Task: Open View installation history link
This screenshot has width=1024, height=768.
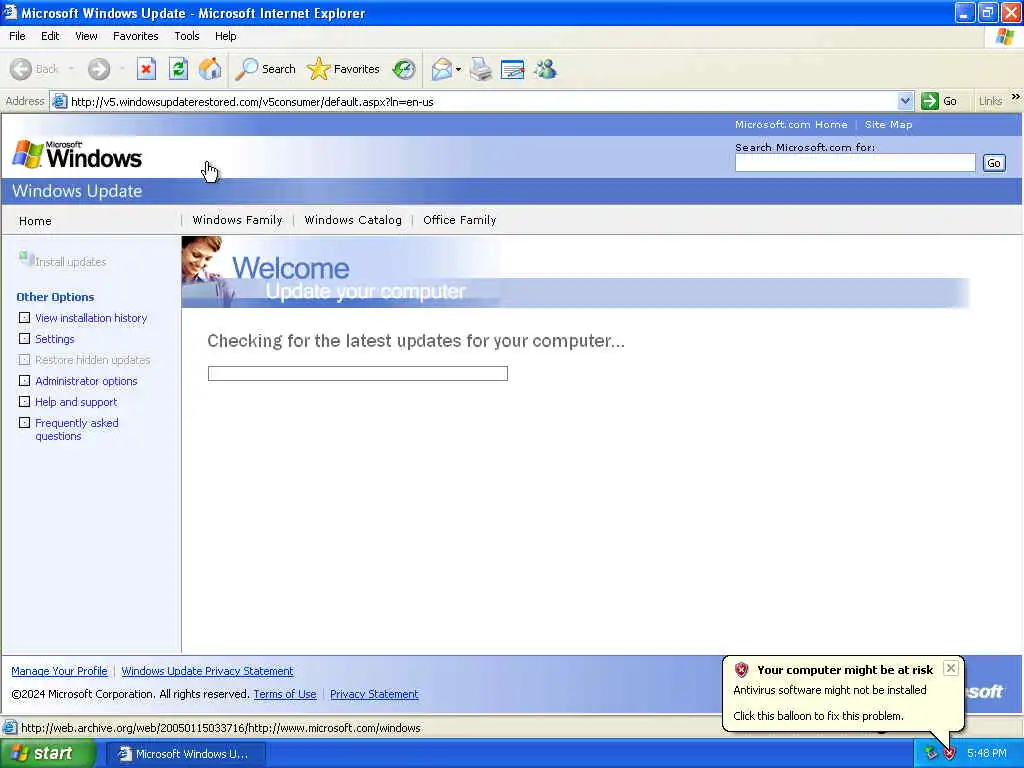Action: (x=91, y=318)
